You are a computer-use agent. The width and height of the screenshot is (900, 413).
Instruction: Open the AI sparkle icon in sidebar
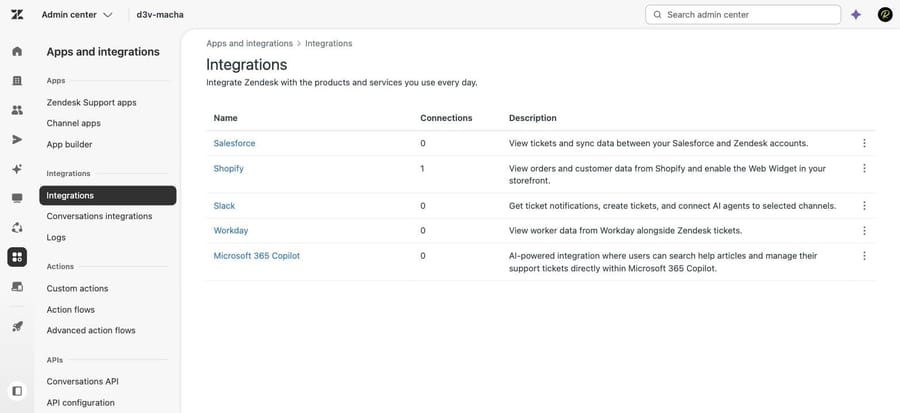(17, 169)
